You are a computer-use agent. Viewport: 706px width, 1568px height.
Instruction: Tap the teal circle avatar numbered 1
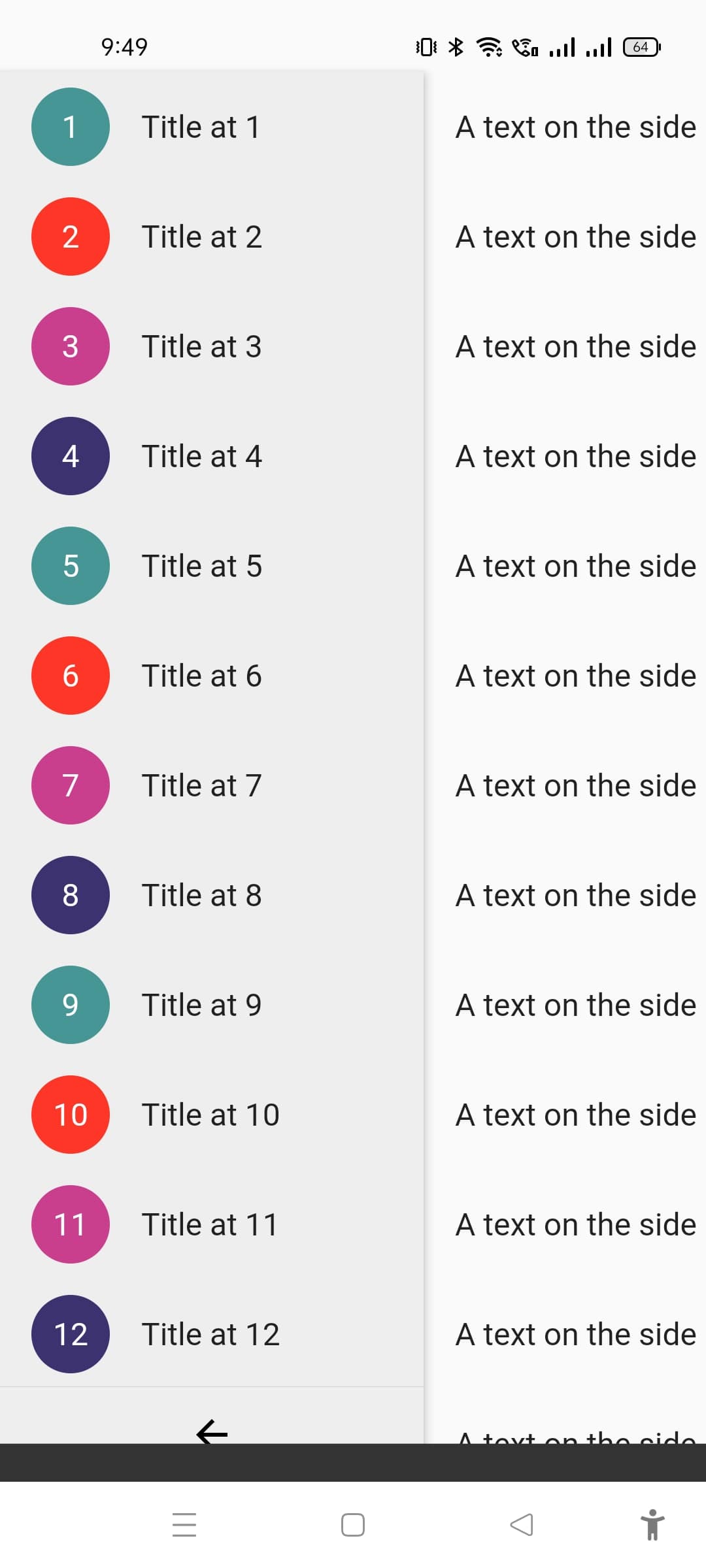click(x=71, y=127)
